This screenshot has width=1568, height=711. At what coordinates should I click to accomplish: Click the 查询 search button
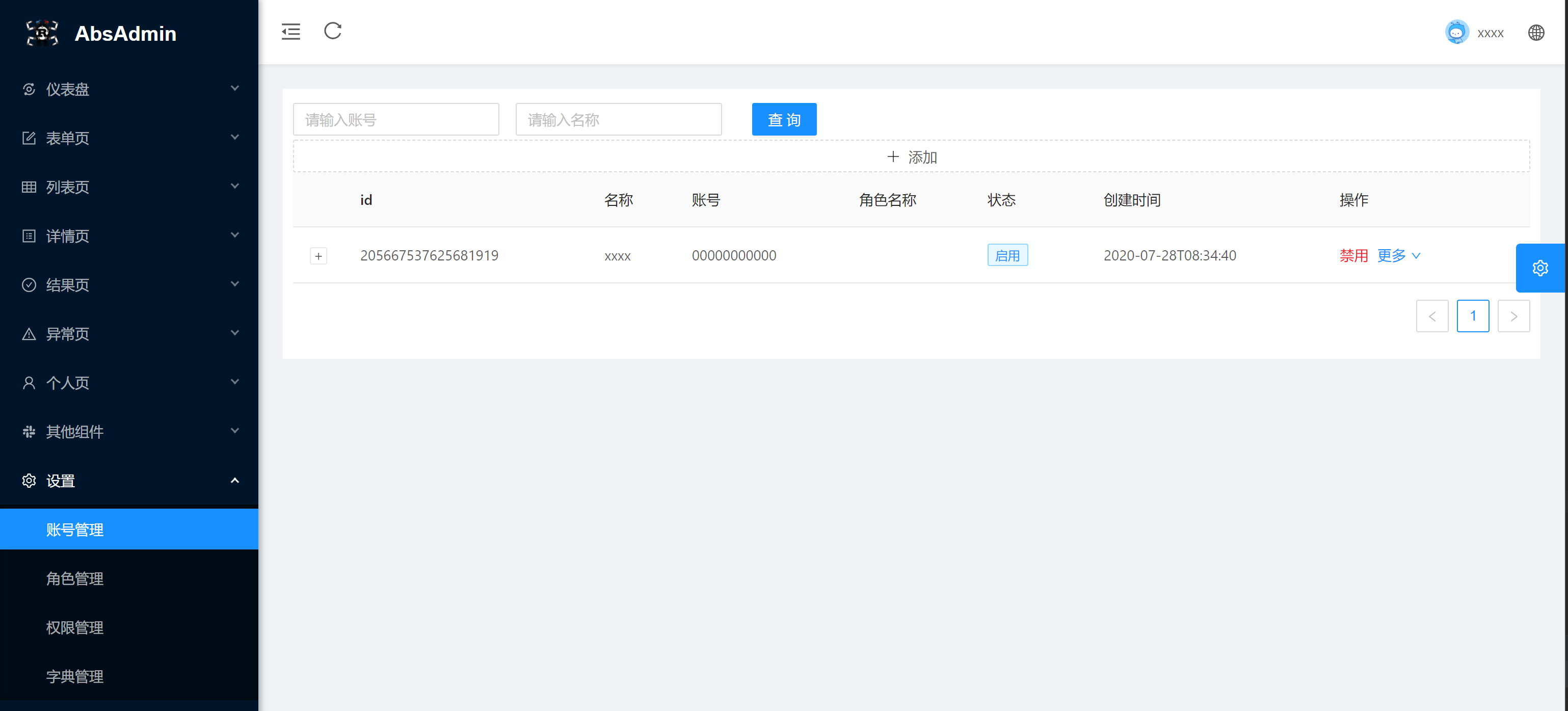coord(783,120)
